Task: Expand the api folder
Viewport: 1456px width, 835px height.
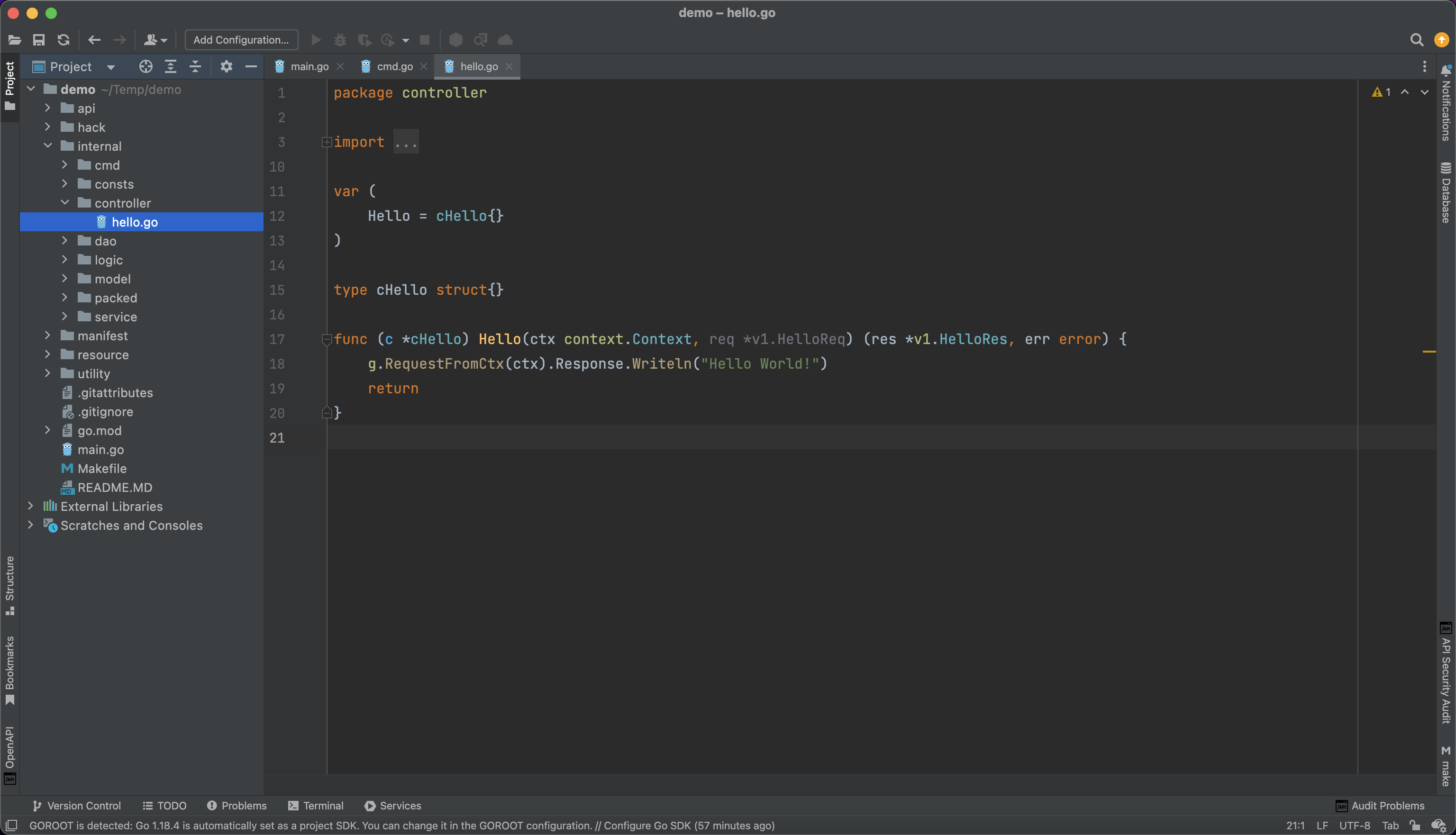Action: [47, 108]
